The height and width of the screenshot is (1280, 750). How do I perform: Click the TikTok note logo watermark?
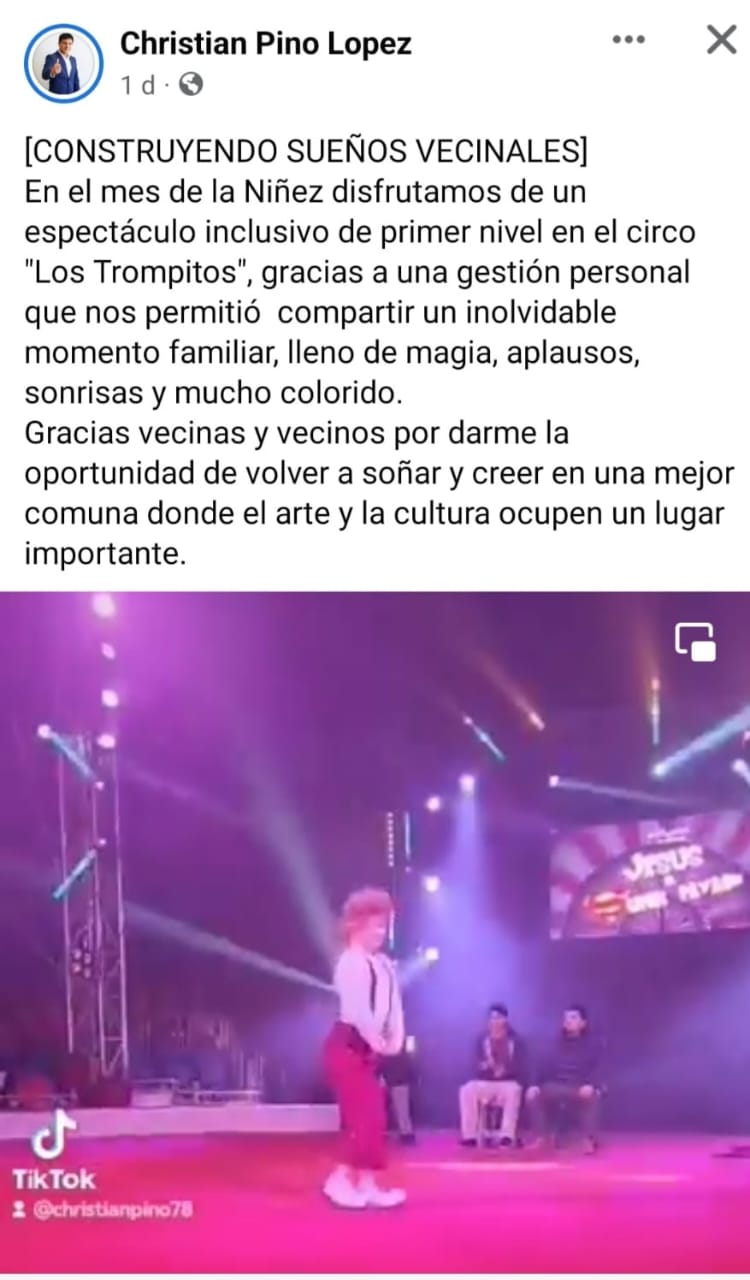click(50, 1134)
